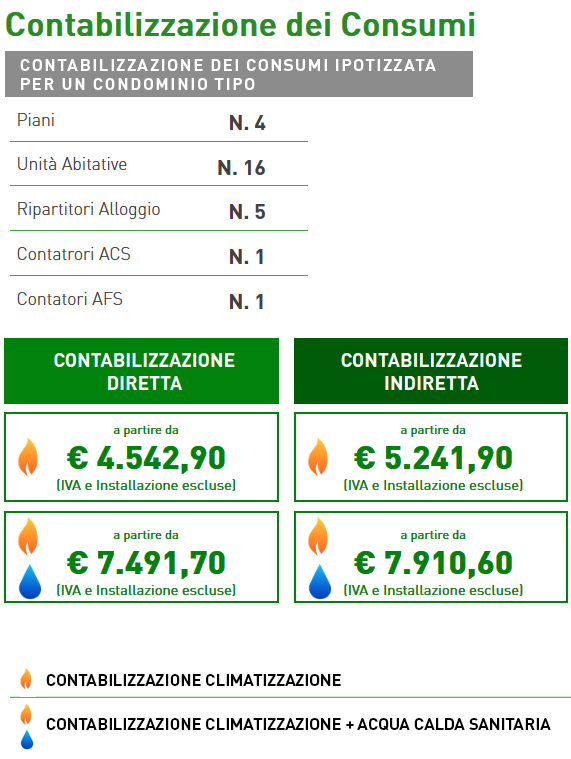Click the water drop icon beside € 7.491,70
Screen dimensions: 571x759
click(x=30, y=581)
